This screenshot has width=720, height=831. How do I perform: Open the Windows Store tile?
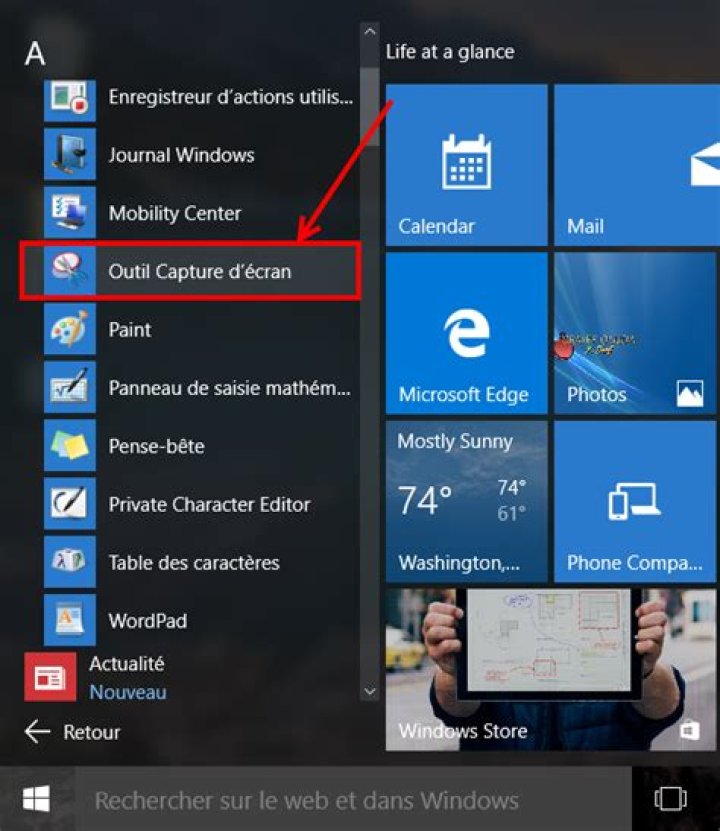(550, 670)
